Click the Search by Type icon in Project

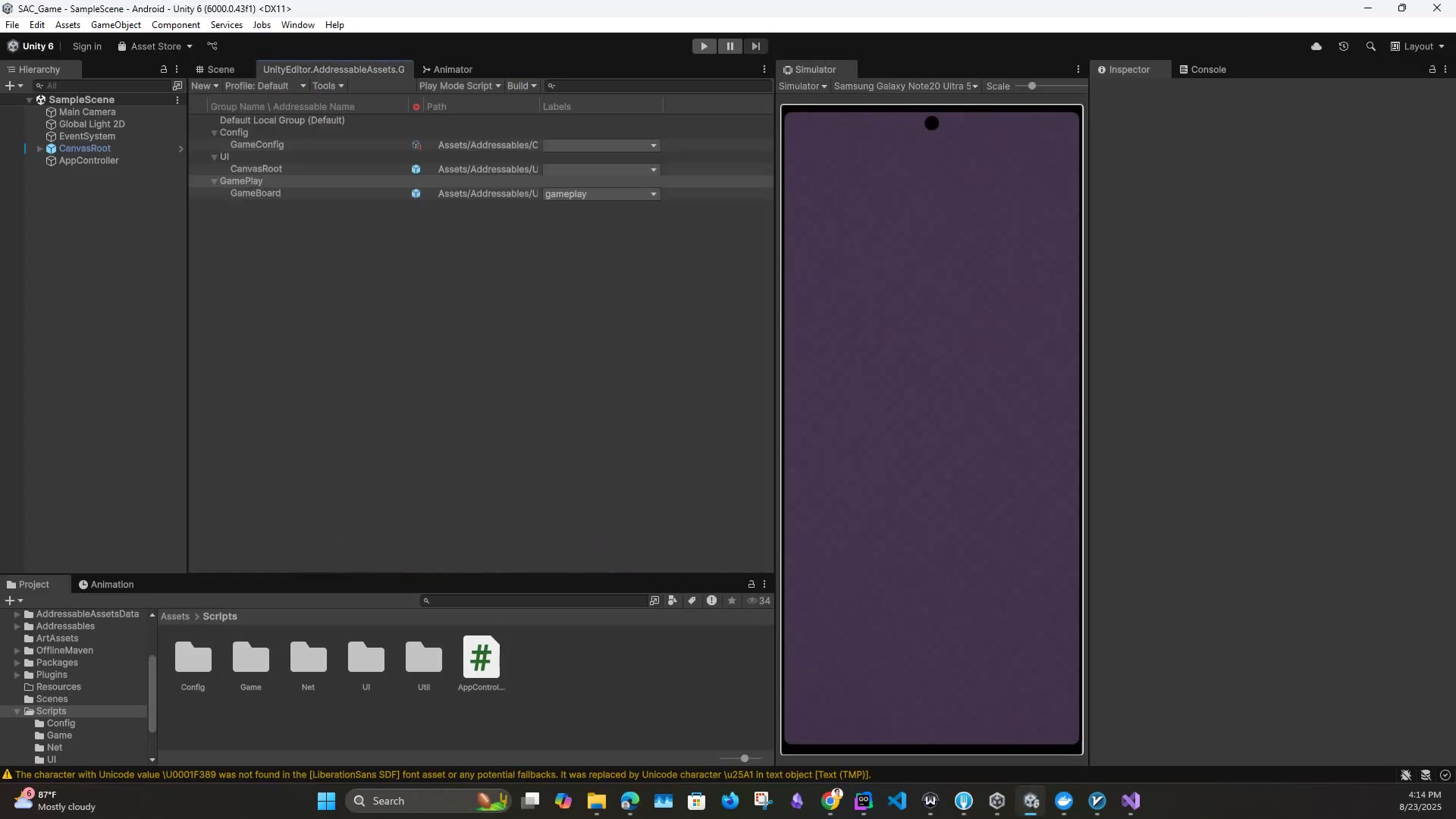[x=673, y=601]
